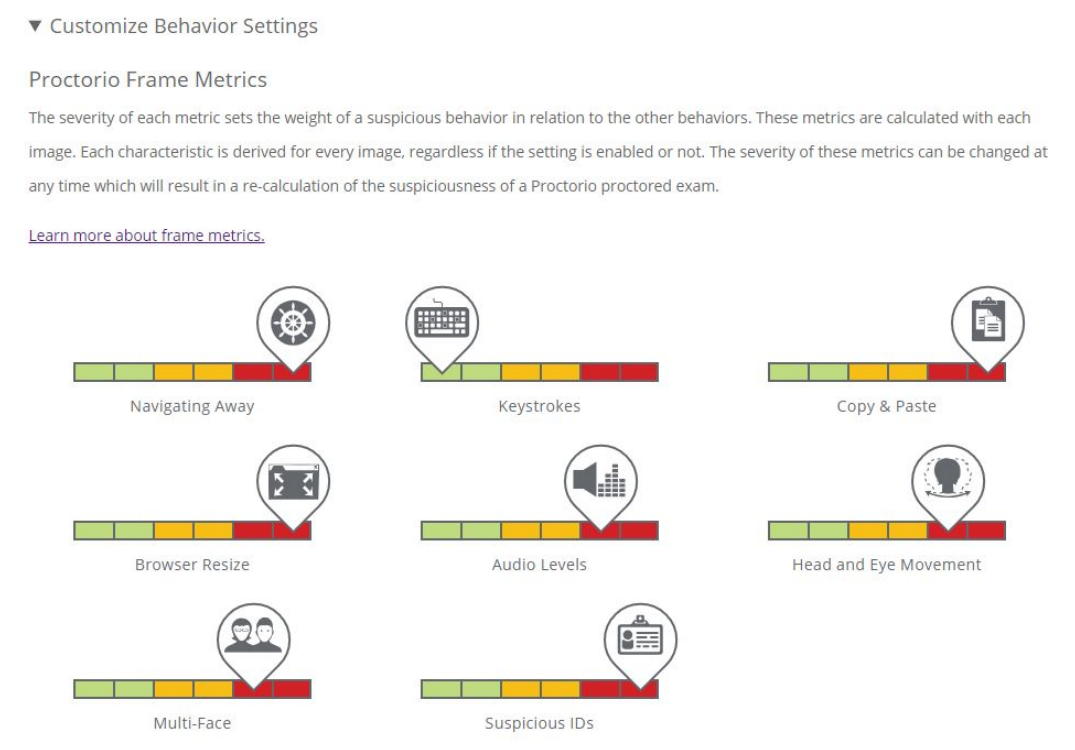Set Multi-Face severity to last red segment

pos(292,688)
